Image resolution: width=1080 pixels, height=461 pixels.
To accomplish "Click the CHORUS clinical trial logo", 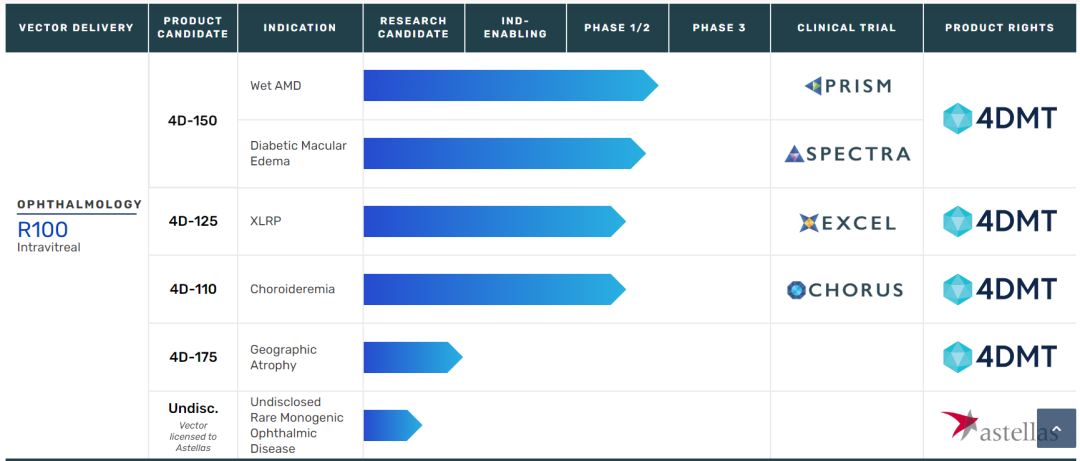I will [x=845, y=290].
